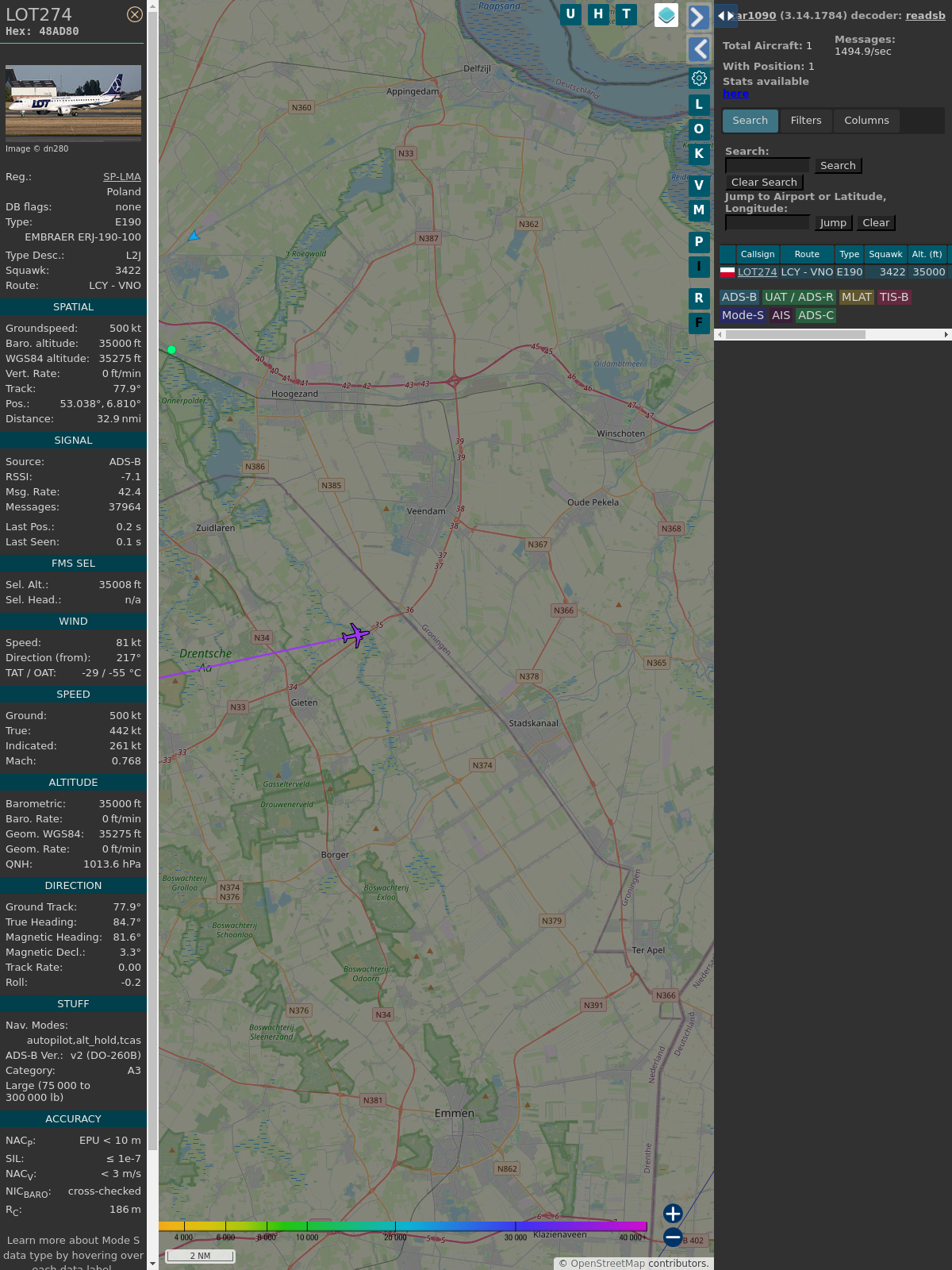Switch to the Search tab

coord(750,121)
